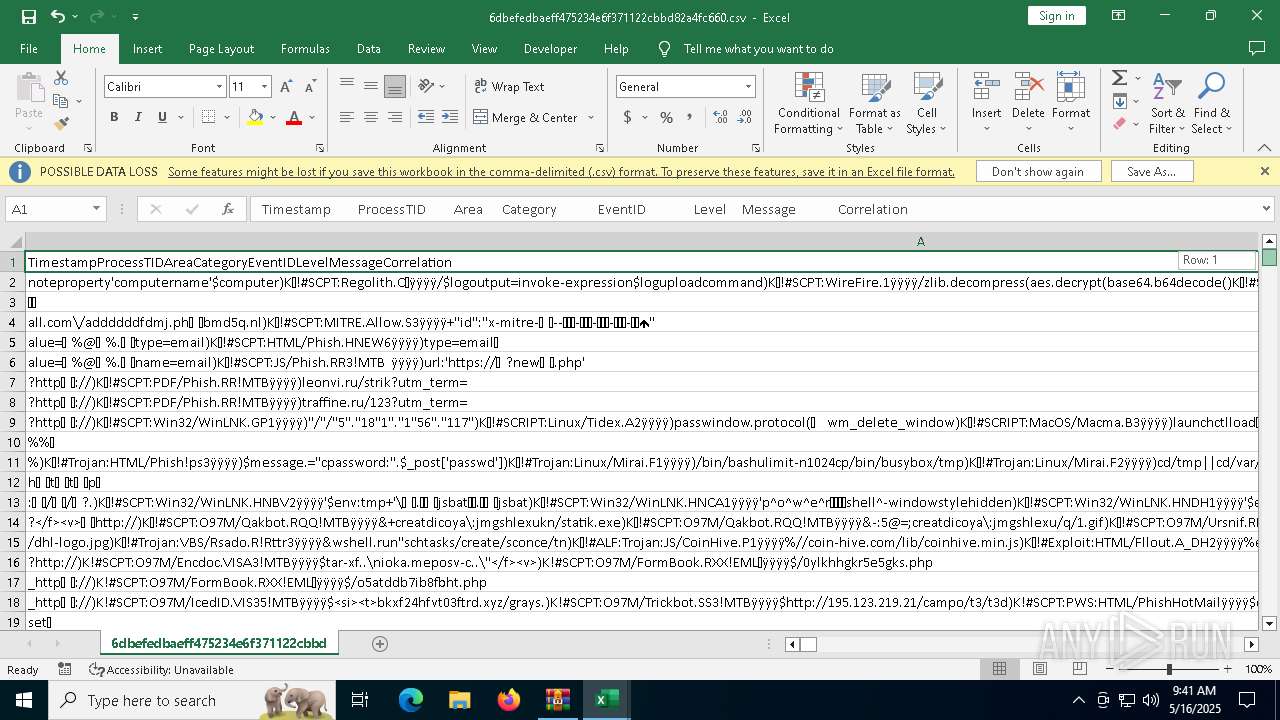Switch to Page Break Preview in status bar

(1079, 669)
